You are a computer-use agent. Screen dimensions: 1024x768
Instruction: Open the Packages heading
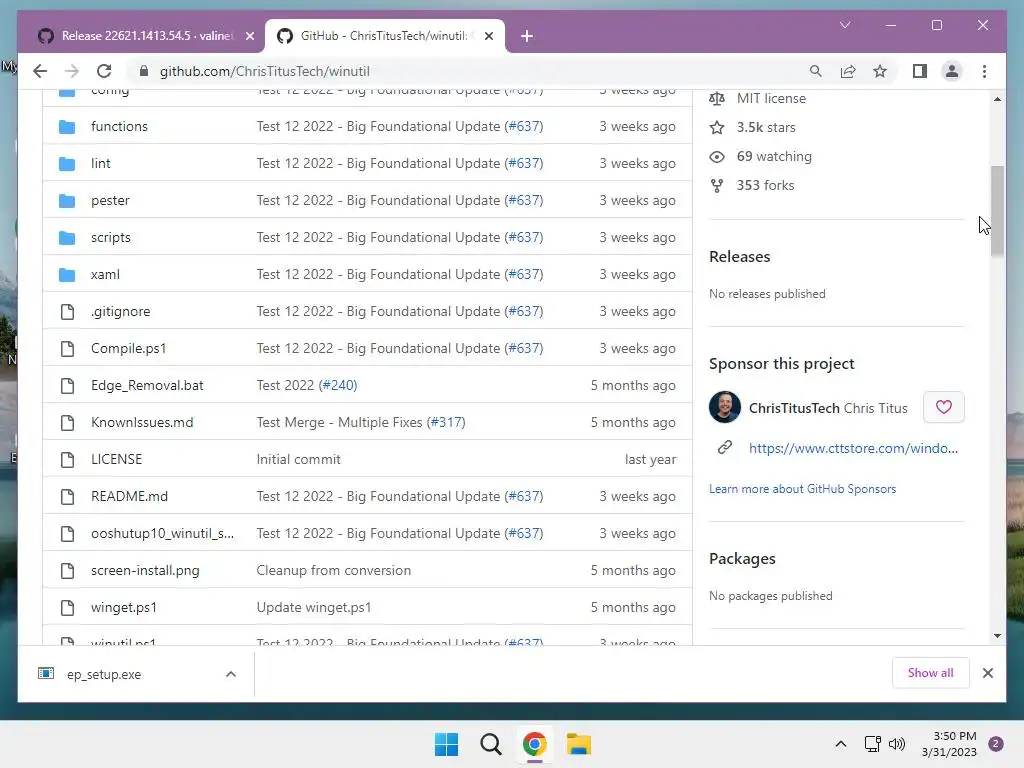pos(743,559)
